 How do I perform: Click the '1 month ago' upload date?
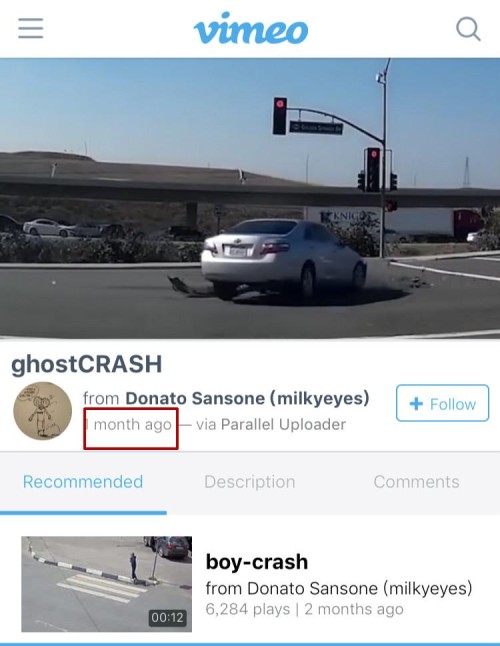(129, 424)
